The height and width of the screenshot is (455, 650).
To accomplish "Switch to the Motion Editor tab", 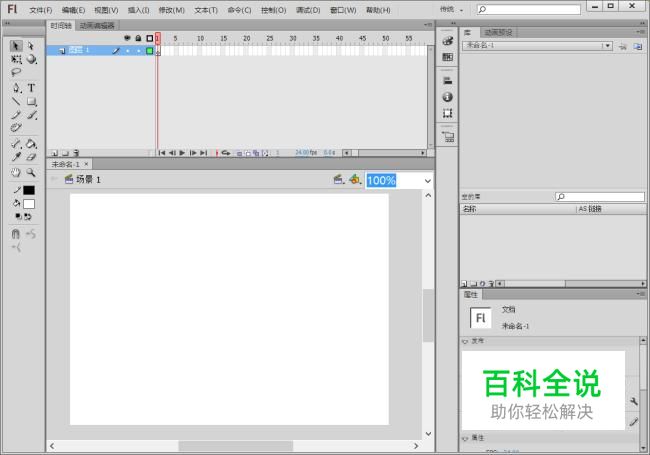I will 97,26.
